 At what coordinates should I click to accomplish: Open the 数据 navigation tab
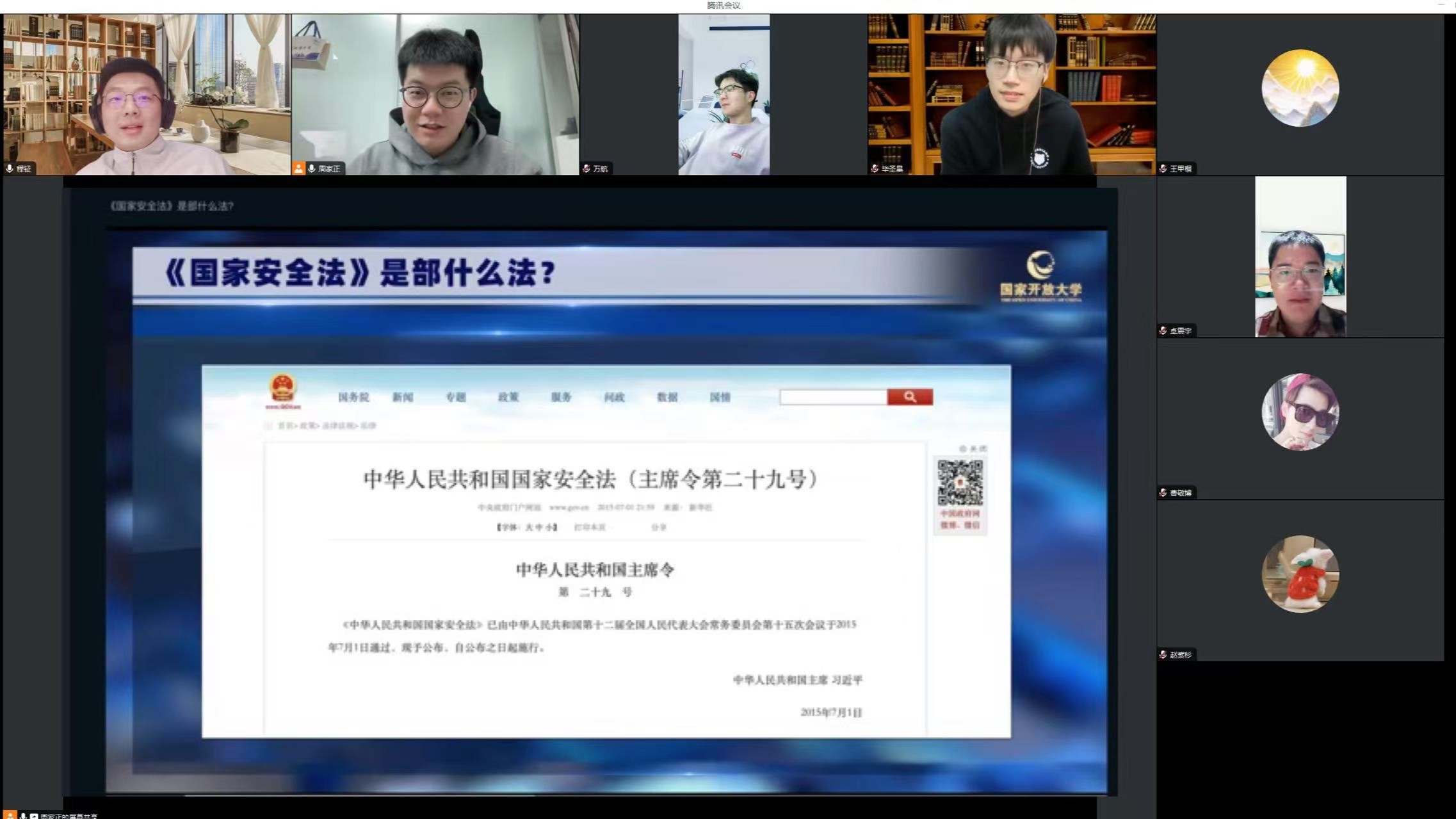667,398
